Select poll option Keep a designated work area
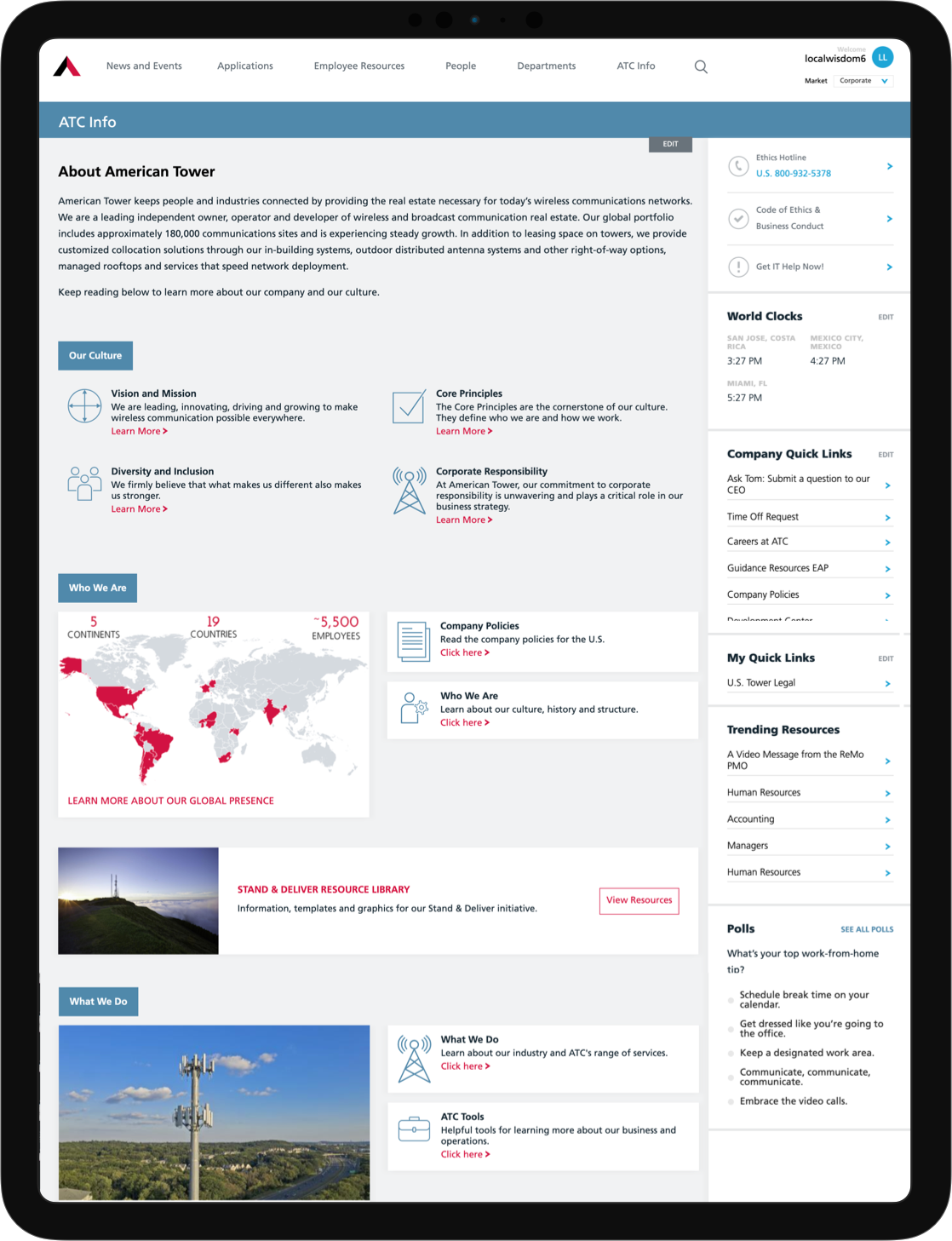 731,1054
